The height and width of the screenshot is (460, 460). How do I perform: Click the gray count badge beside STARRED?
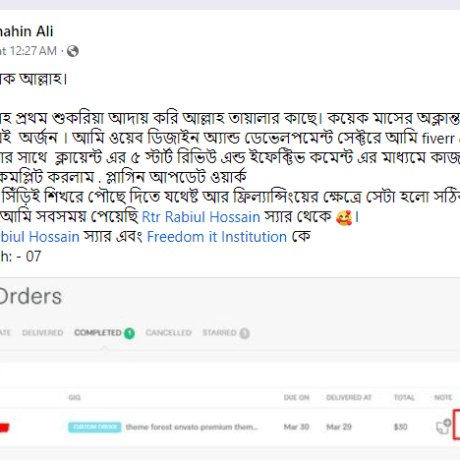pos(244,333)
